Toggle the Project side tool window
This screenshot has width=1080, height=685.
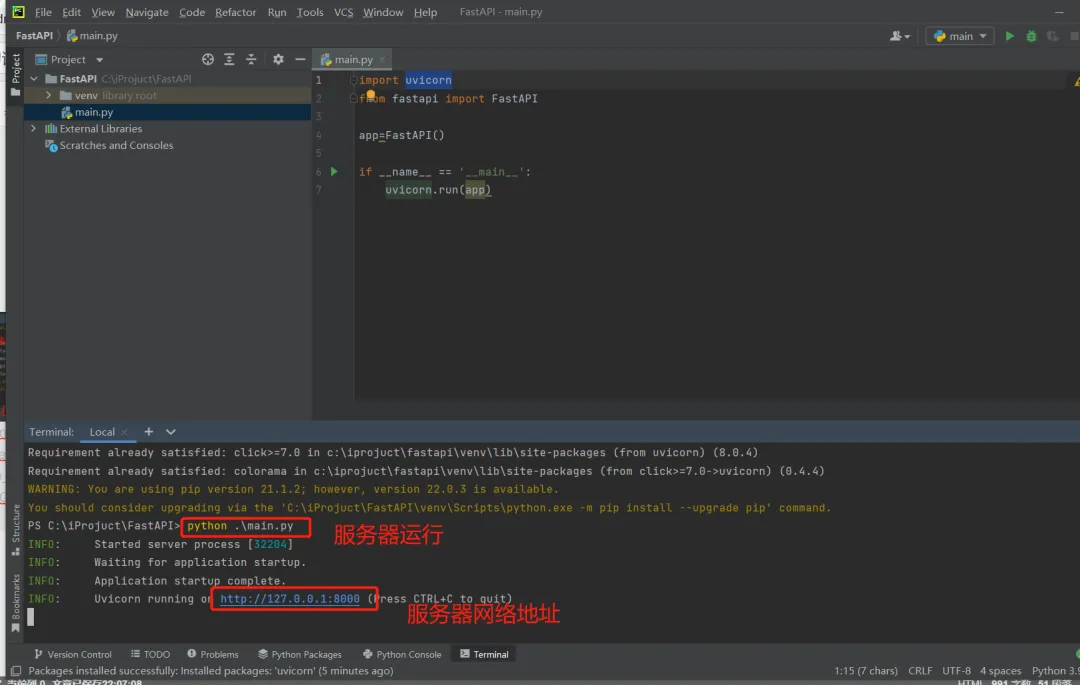[x=15, y=74]
